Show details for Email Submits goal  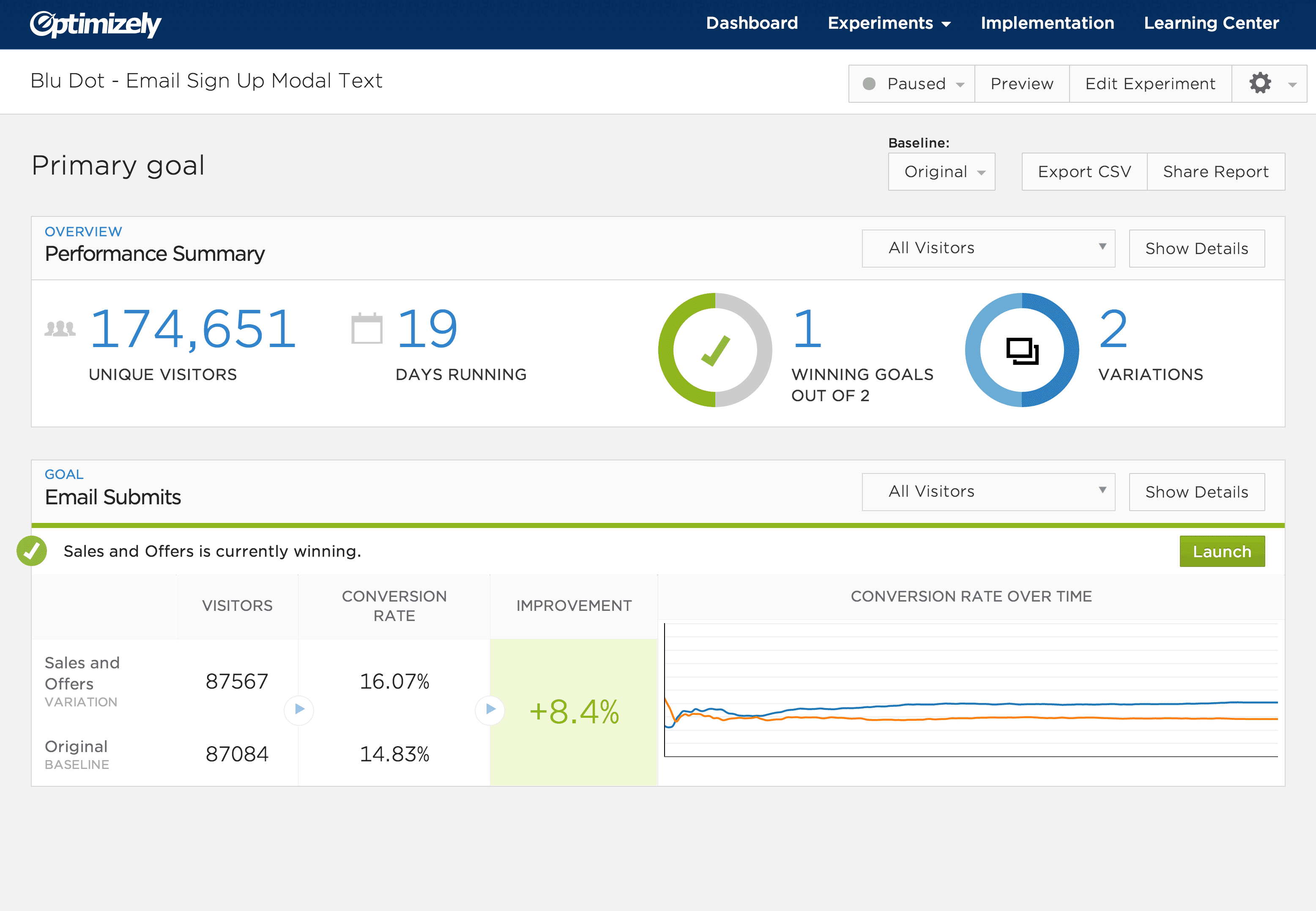pos(1197,490)
